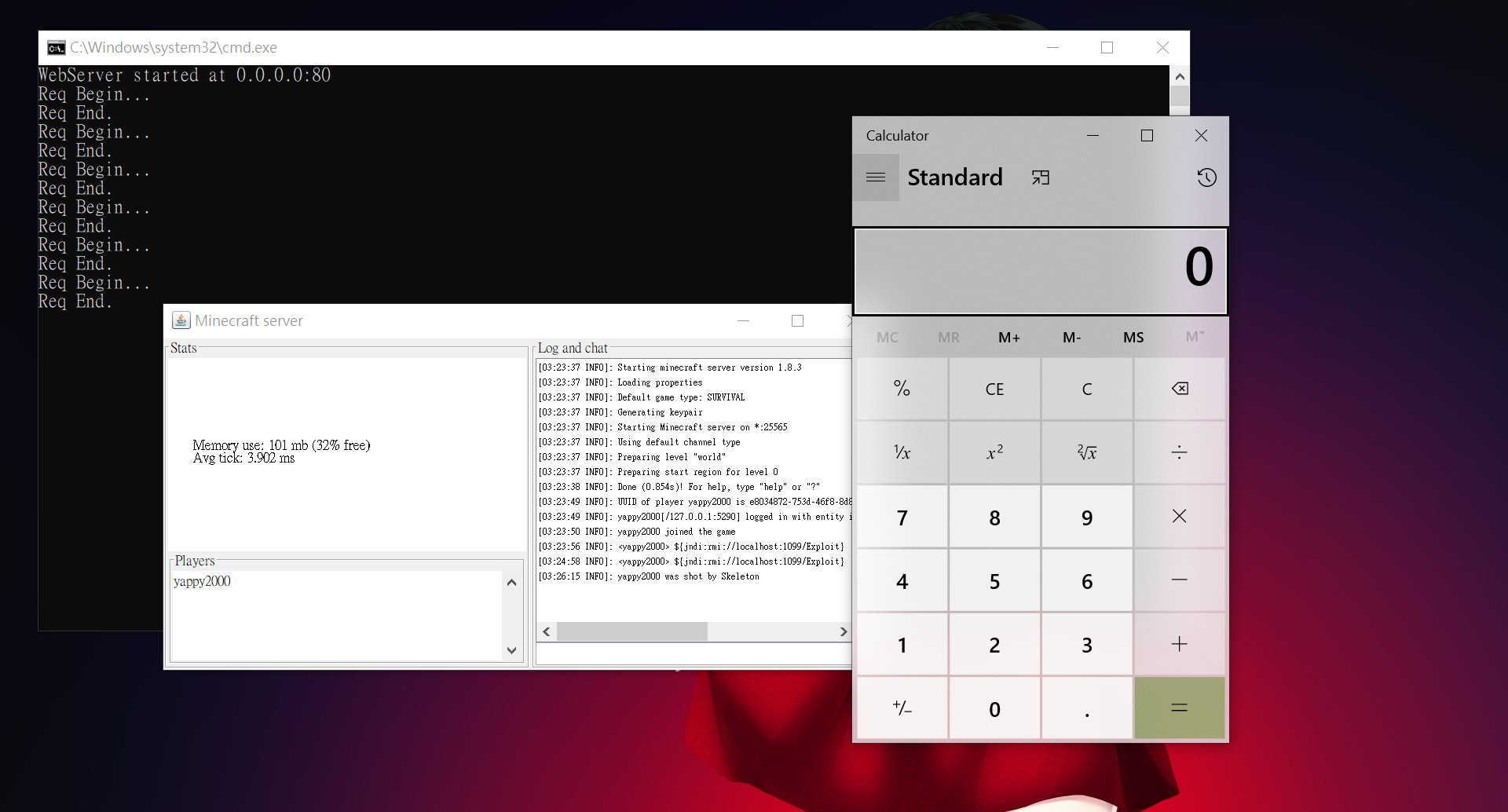This screenshot has height=812, width=1508.
Task: Click the server command input field
Action: (693, 654)
